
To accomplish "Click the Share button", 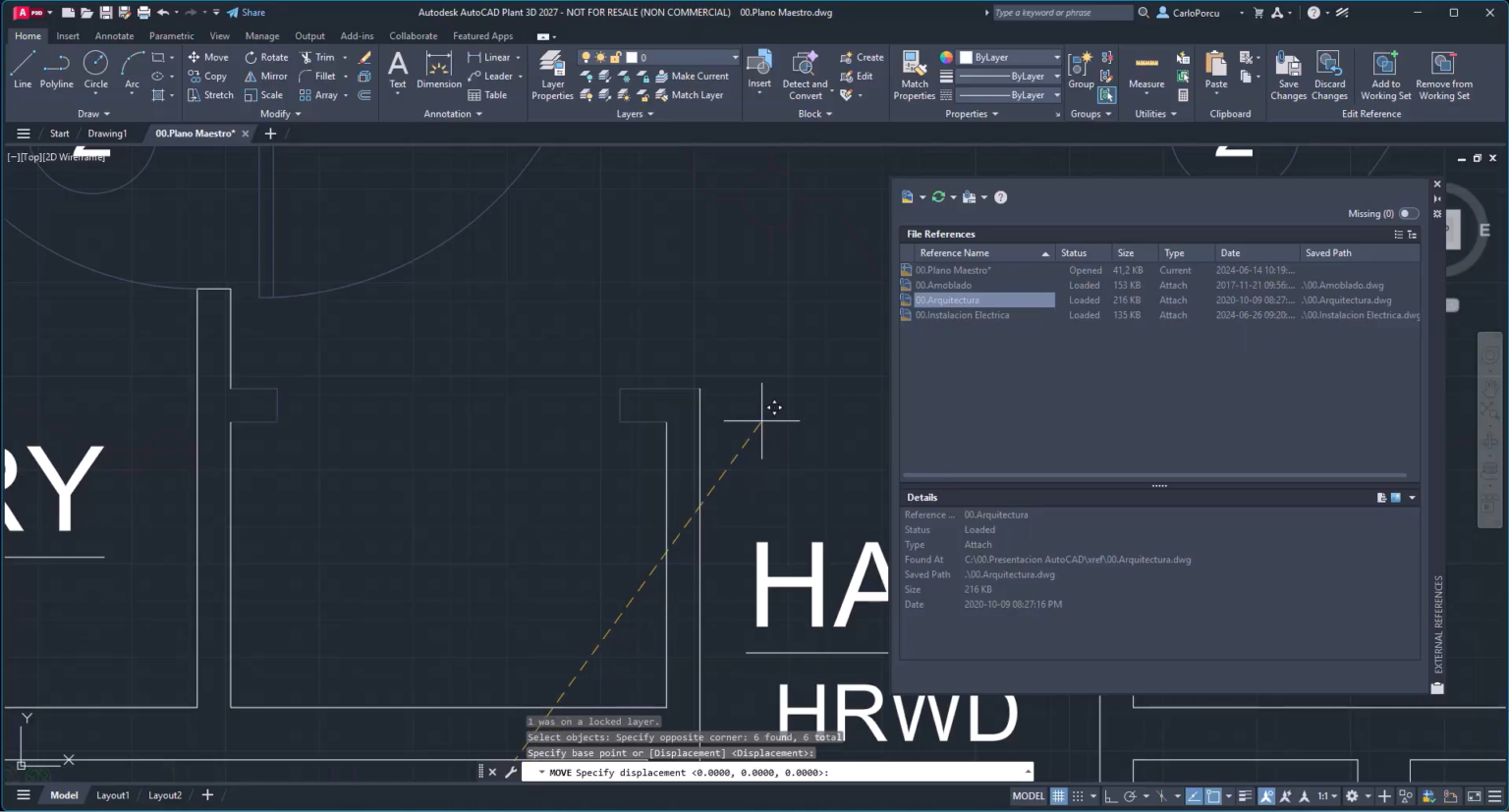I will click(247, 13).
